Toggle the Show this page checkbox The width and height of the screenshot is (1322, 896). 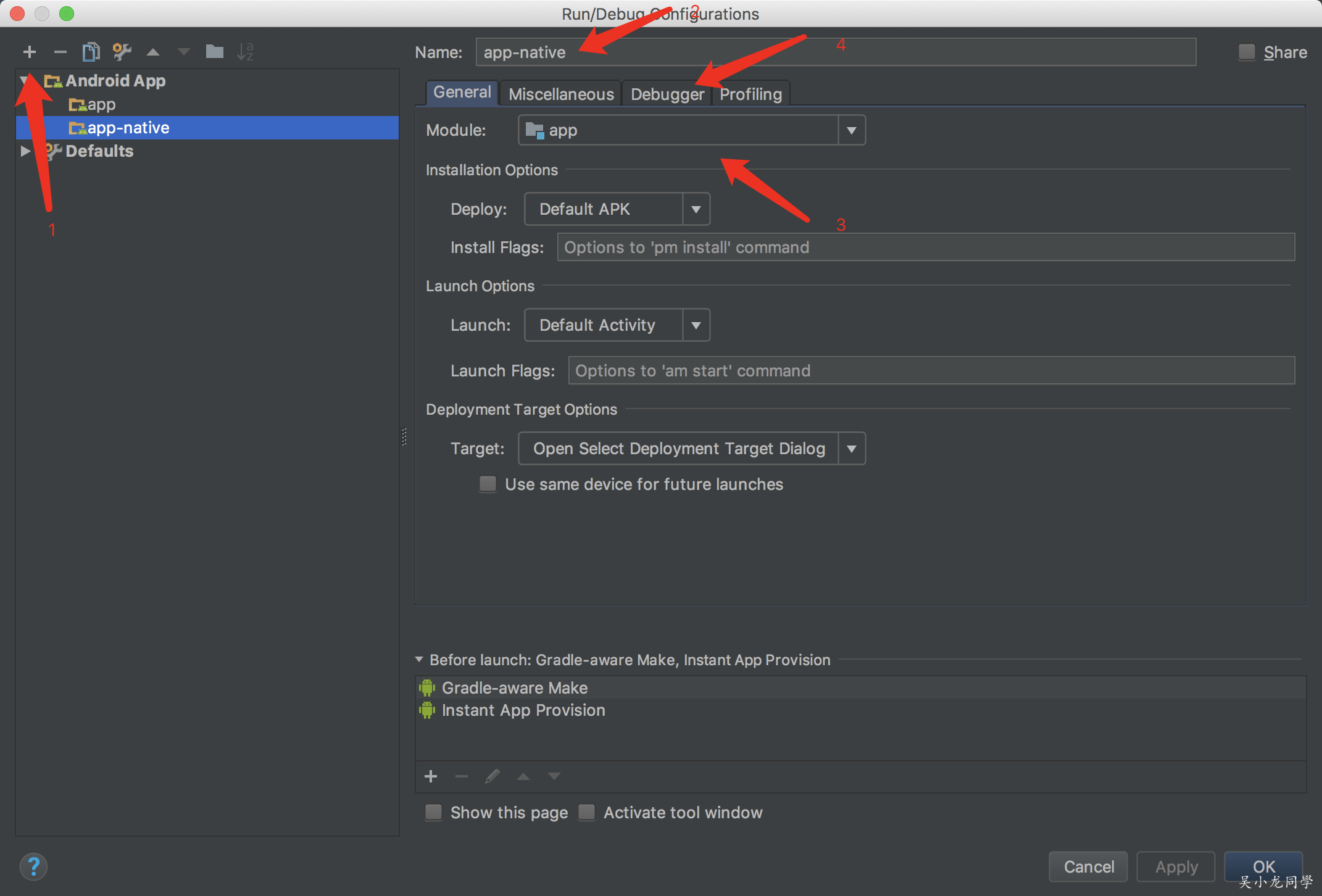(434, 813)
